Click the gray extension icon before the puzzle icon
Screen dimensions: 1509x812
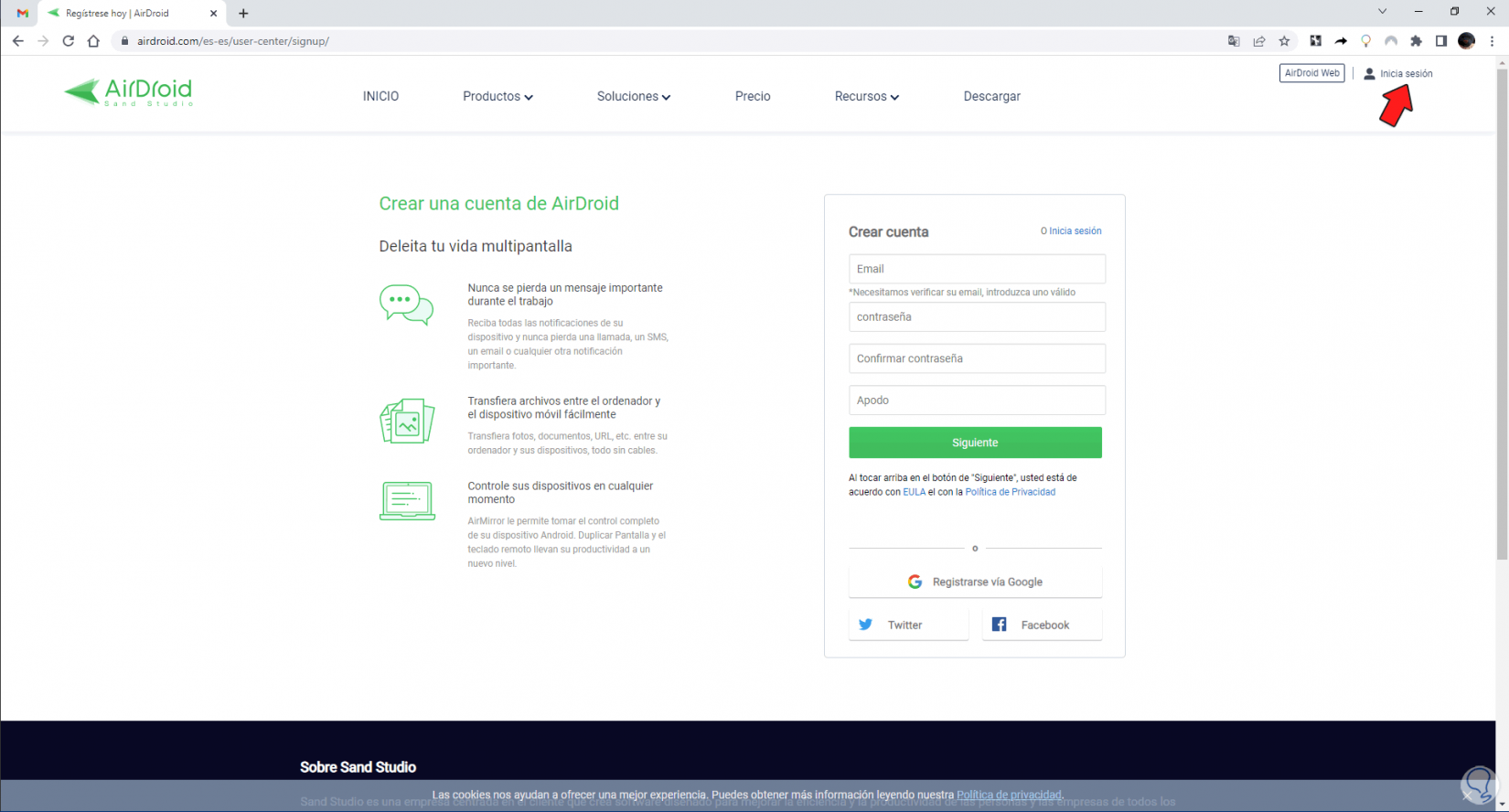click(x=1391, y=41)
